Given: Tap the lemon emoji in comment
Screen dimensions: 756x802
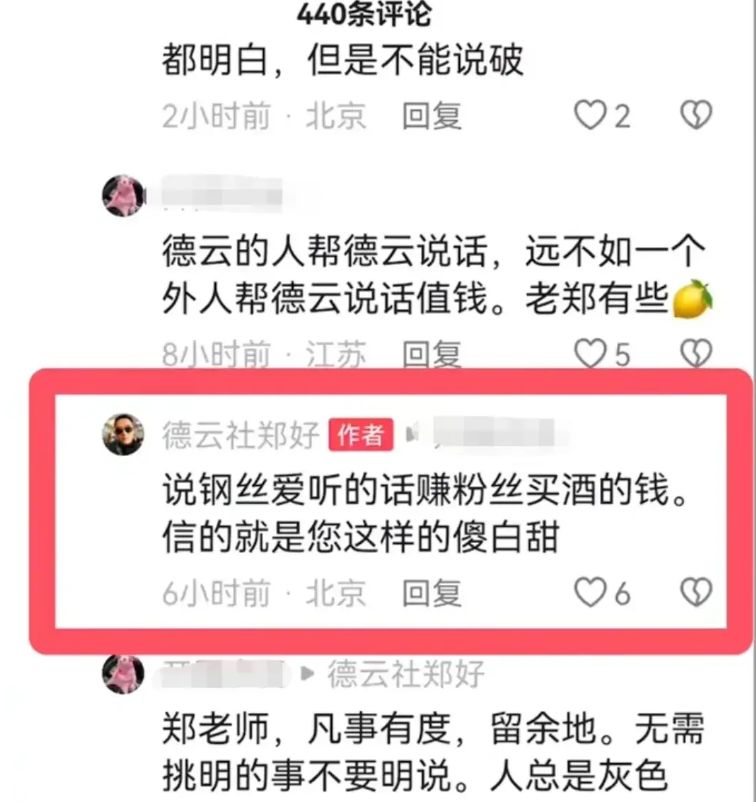Looking at the screenshot, I should pyautogui.click(x=693, y=299).
